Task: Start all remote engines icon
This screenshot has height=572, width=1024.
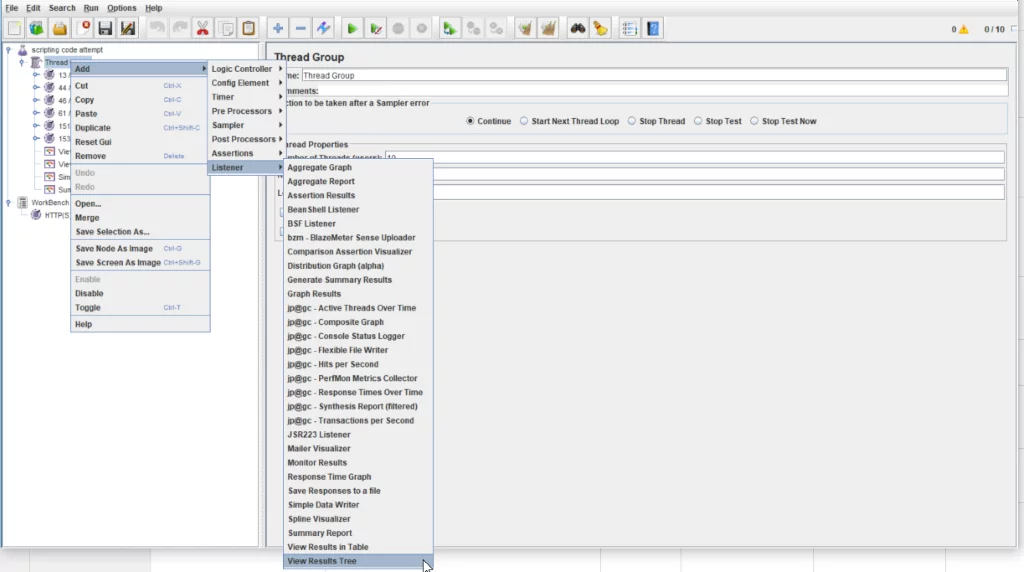Action: point(449,29)
